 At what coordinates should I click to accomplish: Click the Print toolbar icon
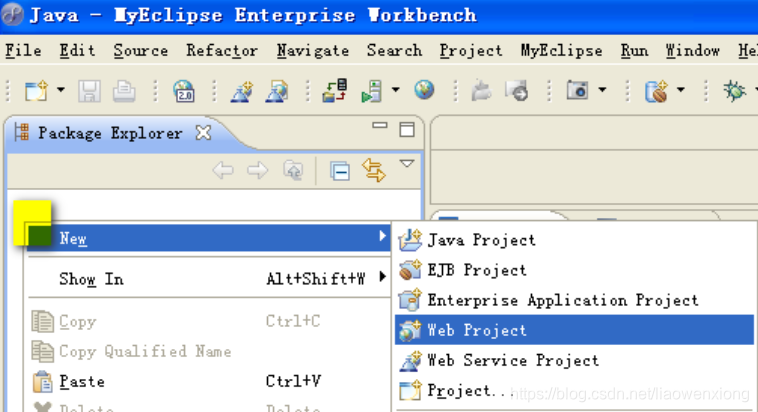(124, 91)
